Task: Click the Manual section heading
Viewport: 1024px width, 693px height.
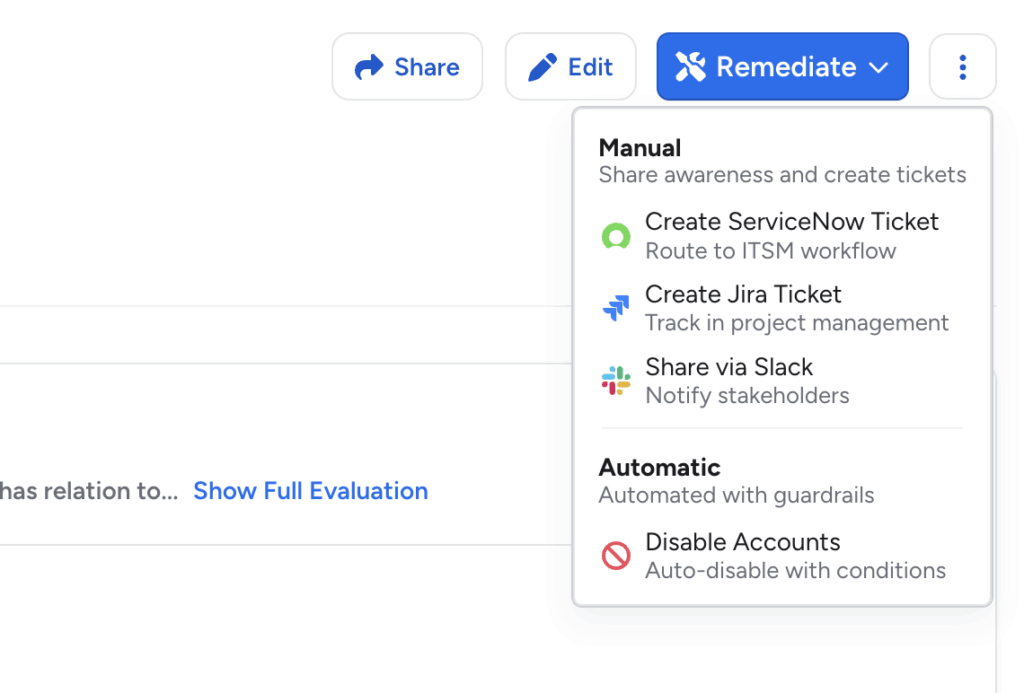Action: 640,148
